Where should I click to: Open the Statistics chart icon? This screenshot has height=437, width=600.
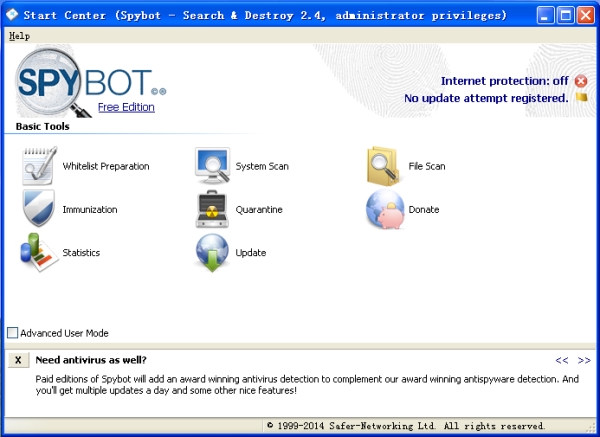pos(39,253)
